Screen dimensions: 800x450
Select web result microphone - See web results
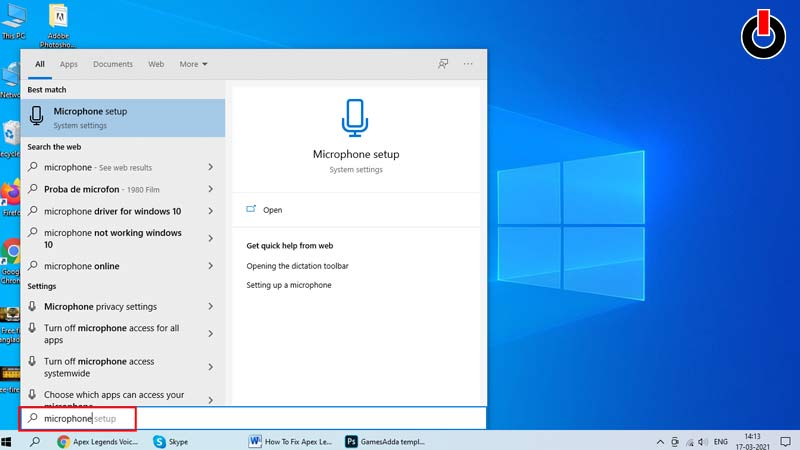pyautogui.click(x=123, y=167)
